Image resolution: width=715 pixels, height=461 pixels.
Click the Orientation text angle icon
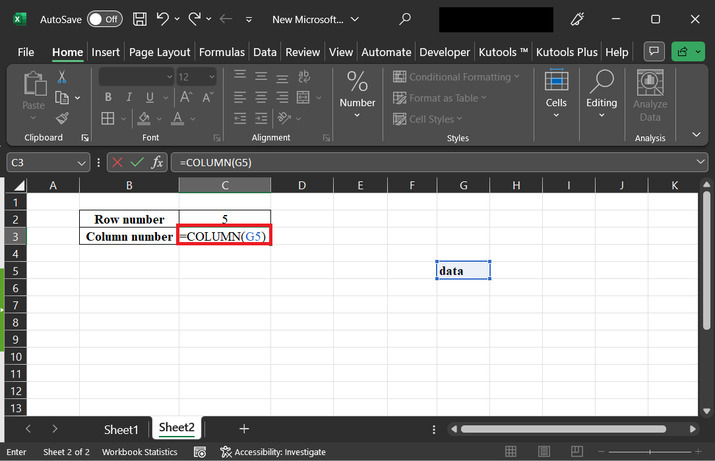284,119
